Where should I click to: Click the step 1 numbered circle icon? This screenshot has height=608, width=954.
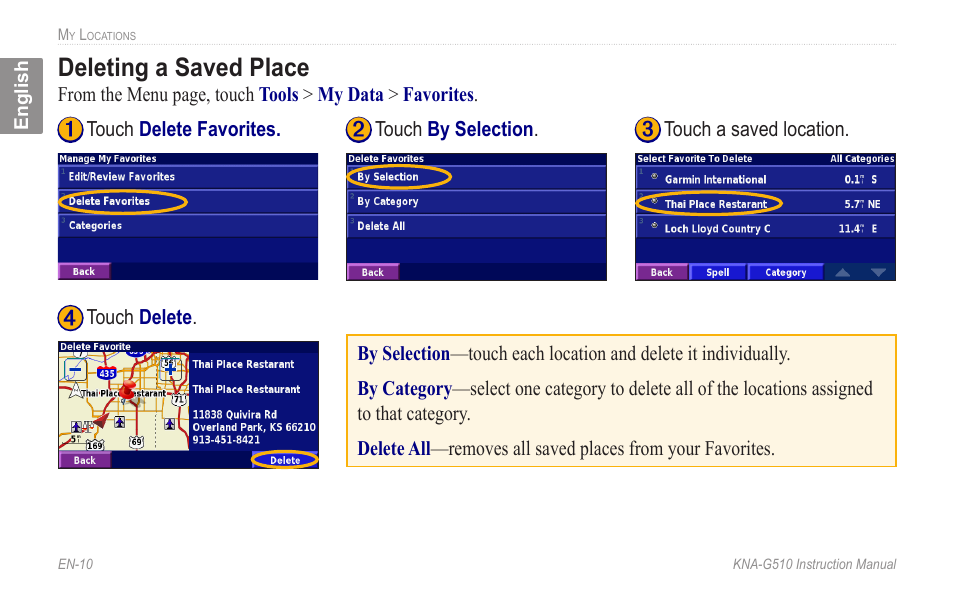click(x=70, y=129)
